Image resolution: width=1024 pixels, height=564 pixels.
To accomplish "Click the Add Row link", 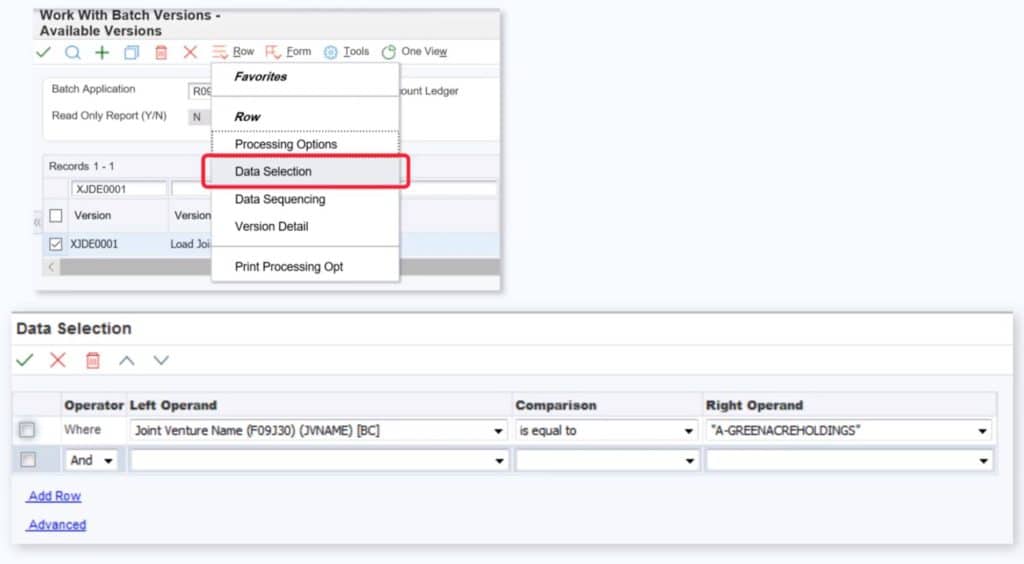I will pyautogui.click(x=54, y=496).
